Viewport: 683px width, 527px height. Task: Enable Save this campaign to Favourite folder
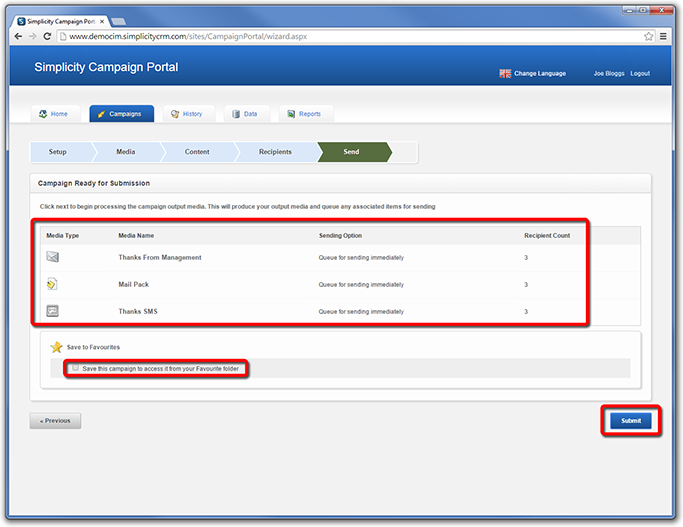point(76,368)
